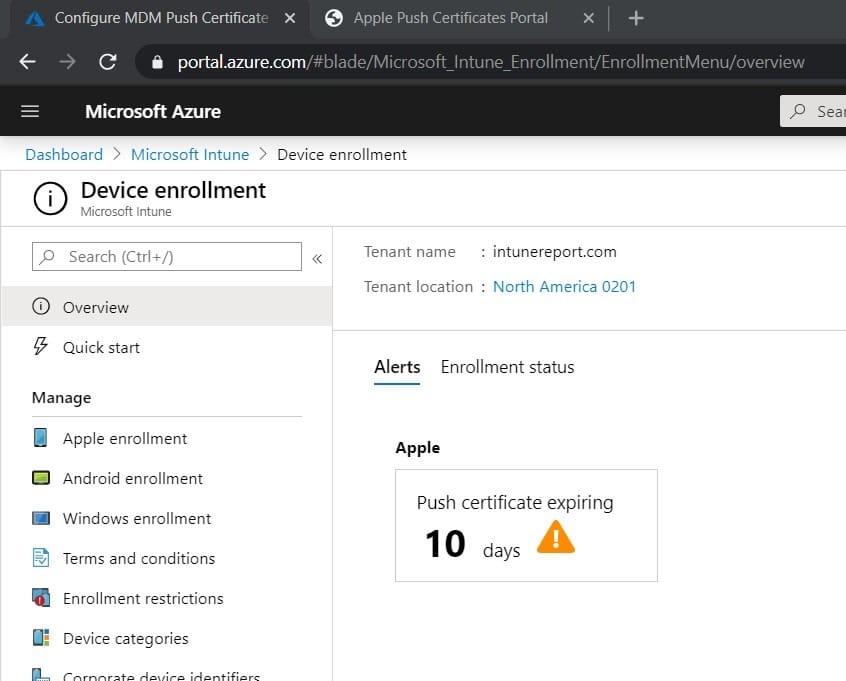Click tenant name intunereport.com
Image resolution: width=846 pixels, height=681 pixels.
(x=554, y=251)
